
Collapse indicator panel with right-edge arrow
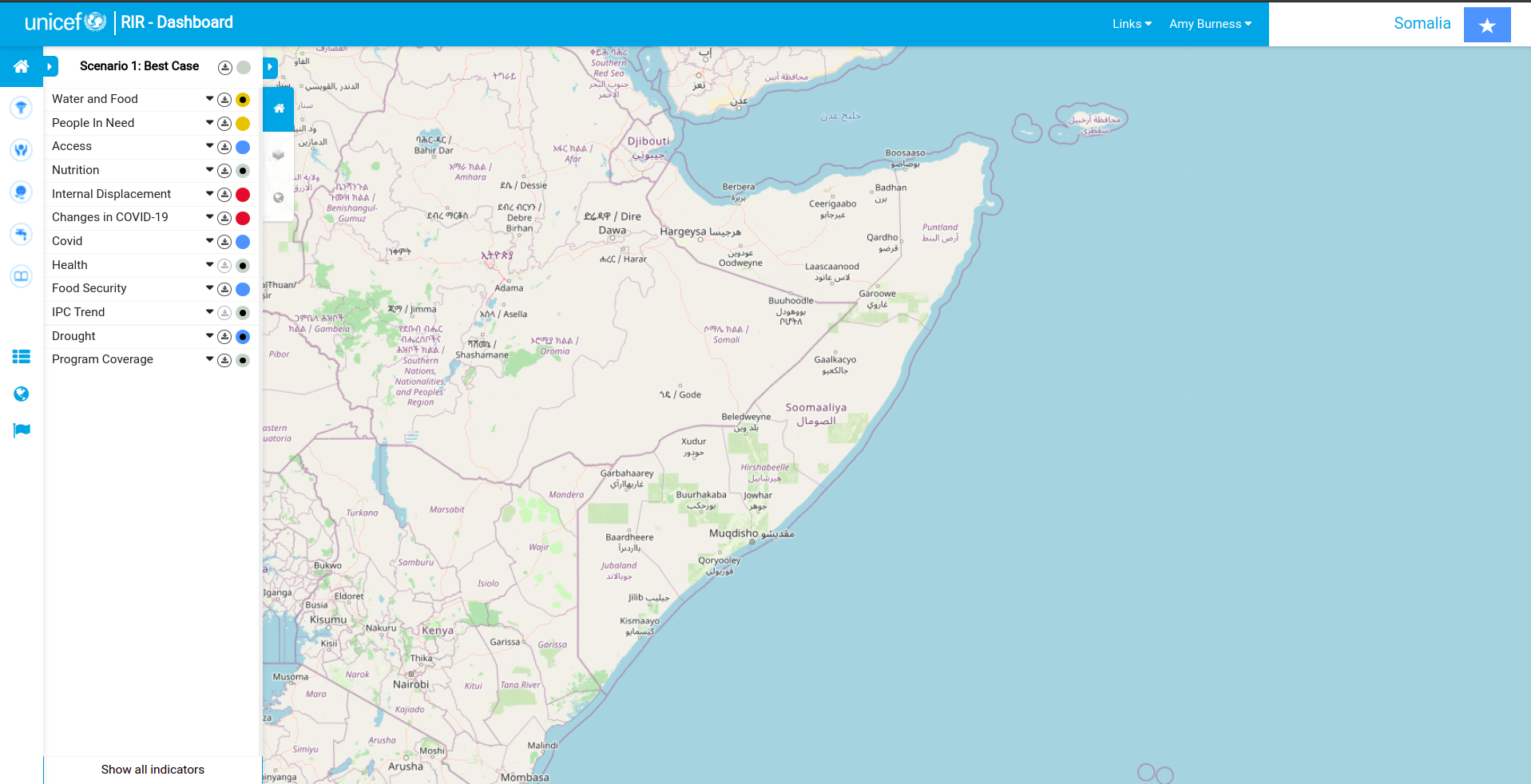[270, 67]
